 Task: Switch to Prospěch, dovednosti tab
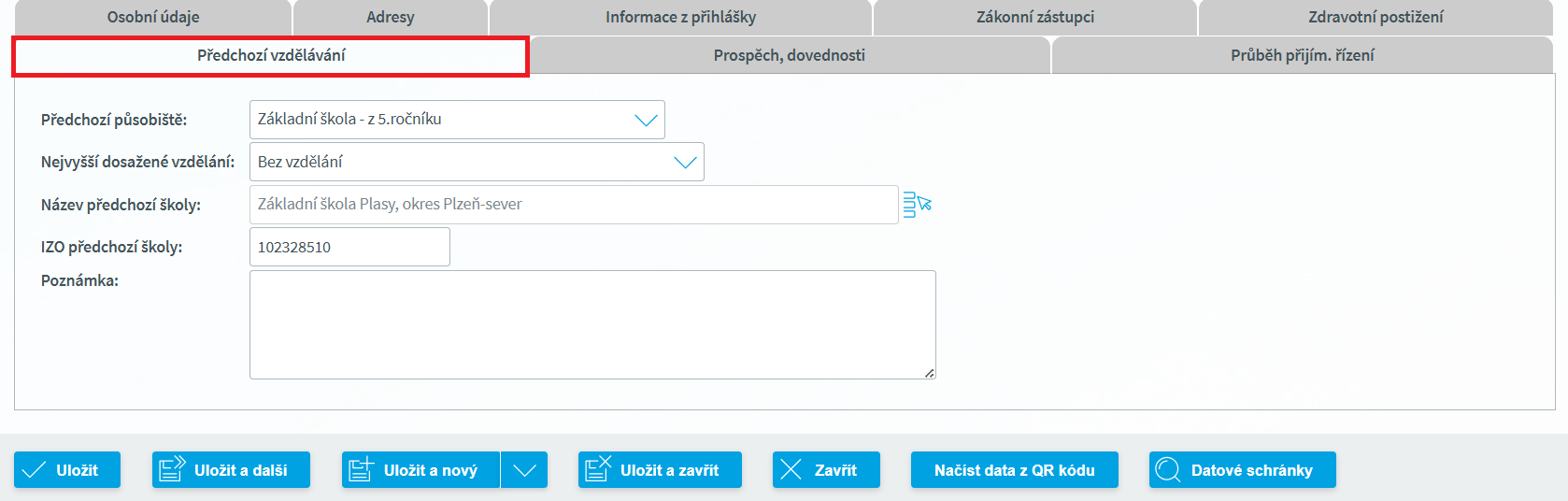(789, 55)
